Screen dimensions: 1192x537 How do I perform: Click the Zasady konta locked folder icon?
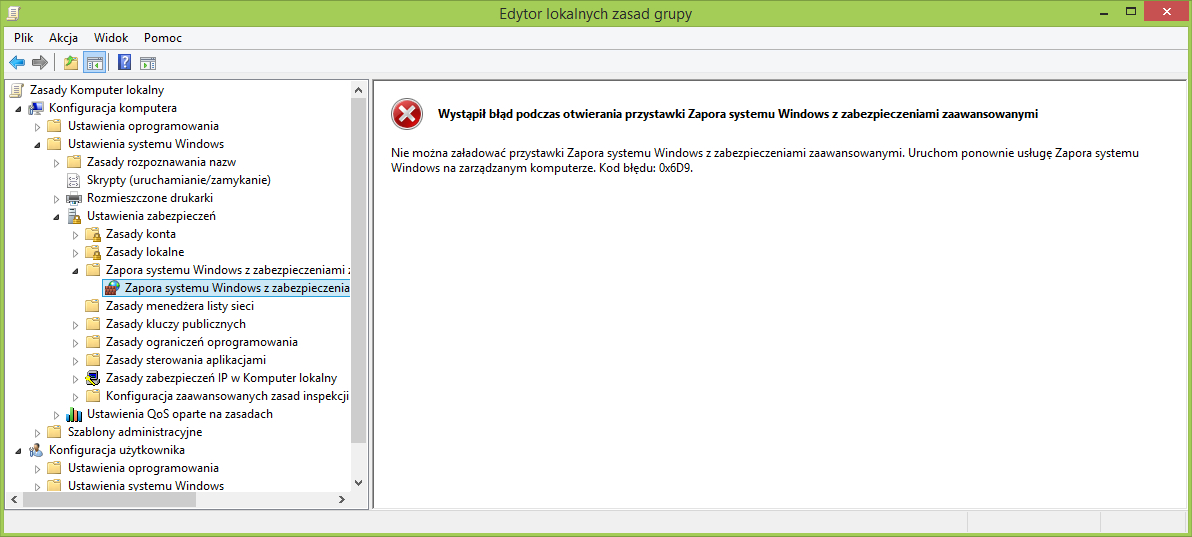point(93,234)
